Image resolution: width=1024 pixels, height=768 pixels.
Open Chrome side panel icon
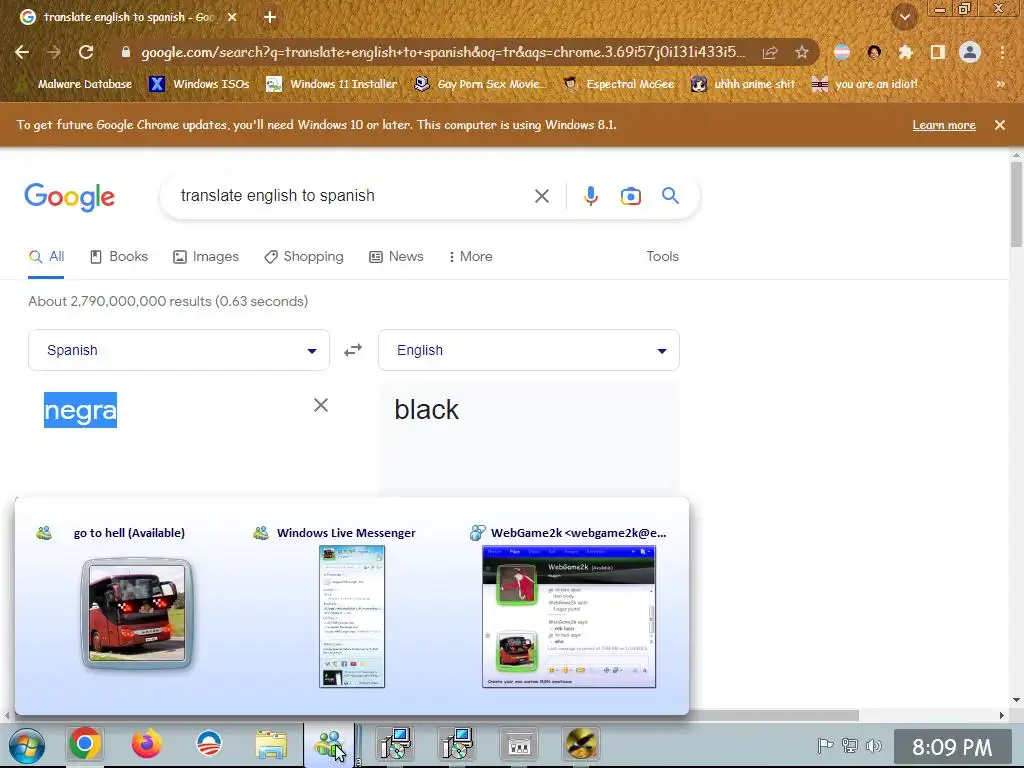click(938, 52)
